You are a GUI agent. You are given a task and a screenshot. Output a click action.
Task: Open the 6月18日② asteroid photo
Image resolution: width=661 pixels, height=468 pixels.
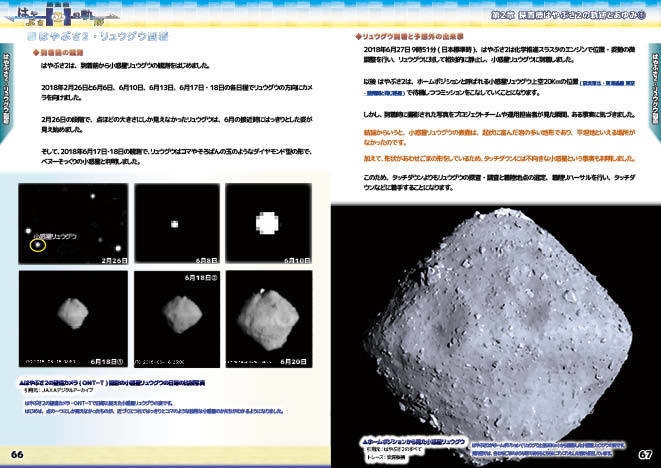(x=177, y=319)
